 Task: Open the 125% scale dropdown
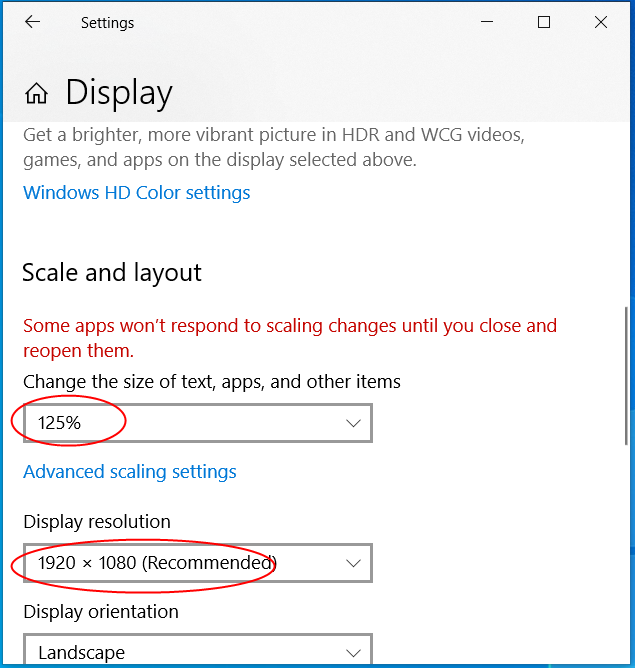pyautogui.click(x=197, y=423)
